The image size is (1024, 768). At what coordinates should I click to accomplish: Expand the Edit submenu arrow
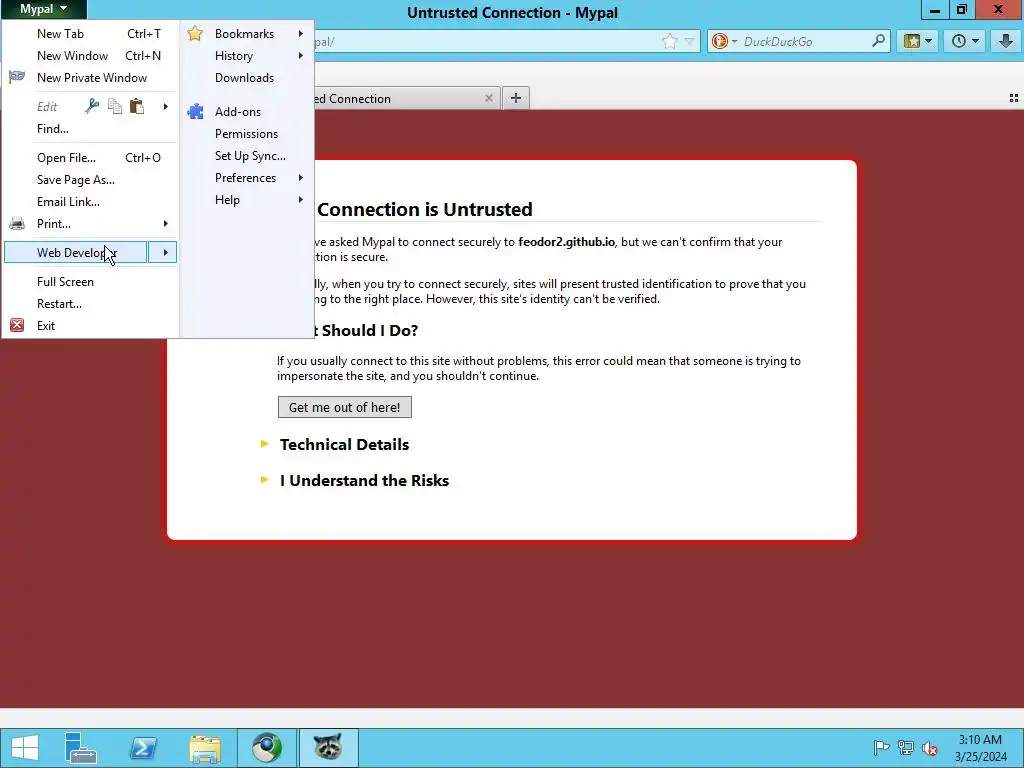(x=165, y=106)
